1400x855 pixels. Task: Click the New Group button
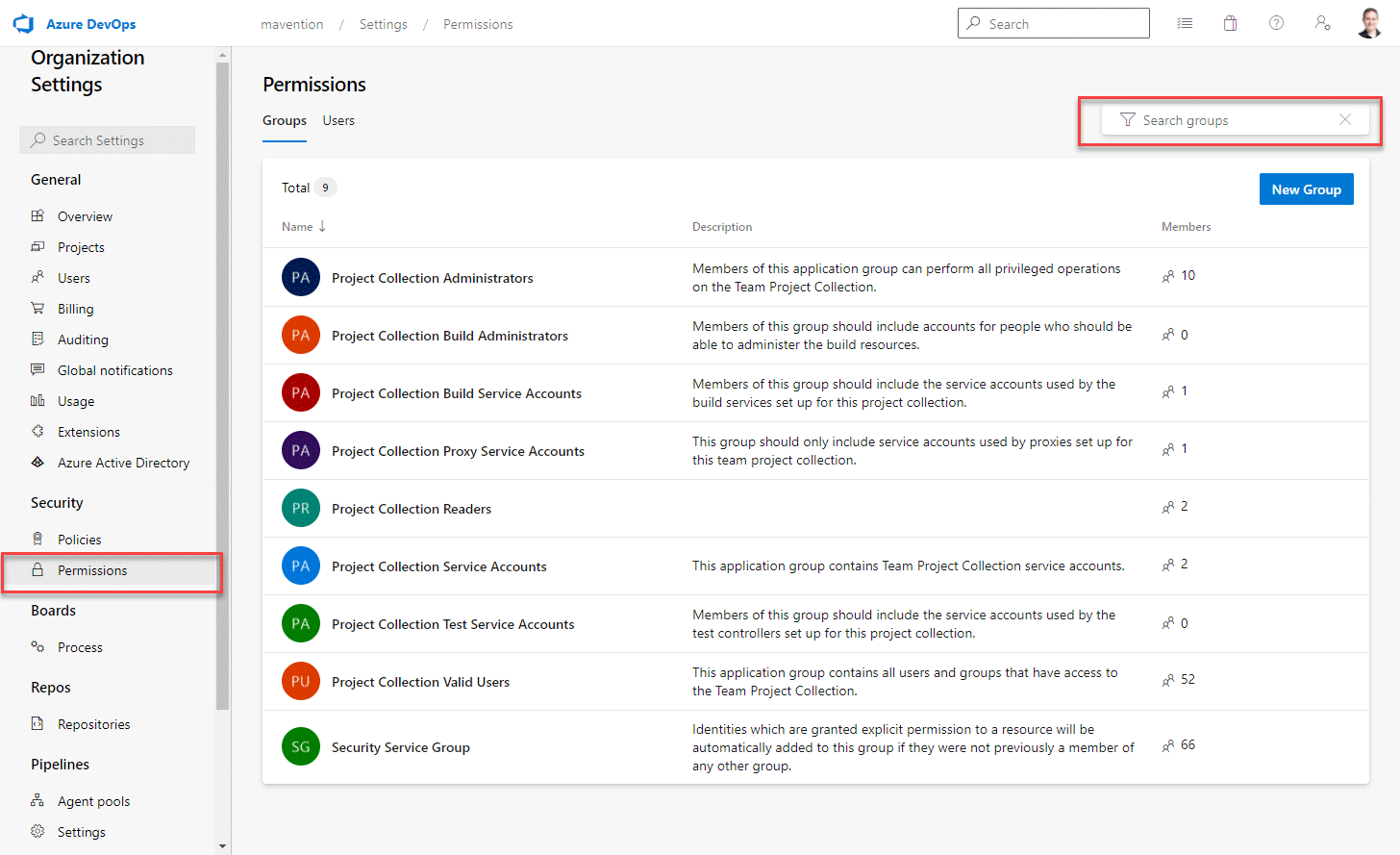click(1307, 189)
